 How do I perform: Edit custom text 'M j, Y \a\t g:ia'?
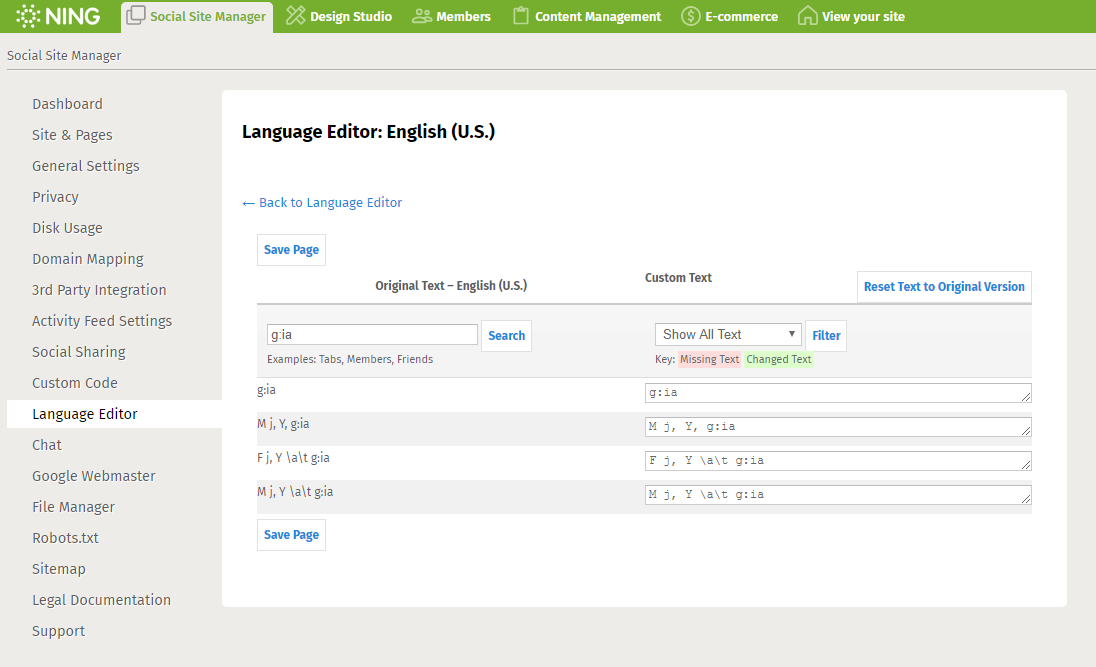pos(838,495)
